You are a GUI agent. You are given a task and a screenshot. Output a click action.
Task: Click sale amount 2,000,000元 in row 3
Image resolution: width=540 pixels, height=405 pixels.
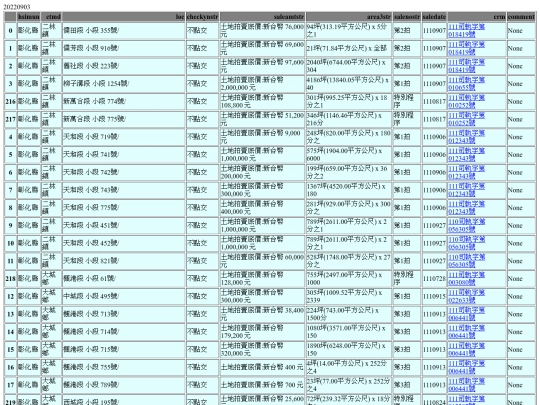262,84
